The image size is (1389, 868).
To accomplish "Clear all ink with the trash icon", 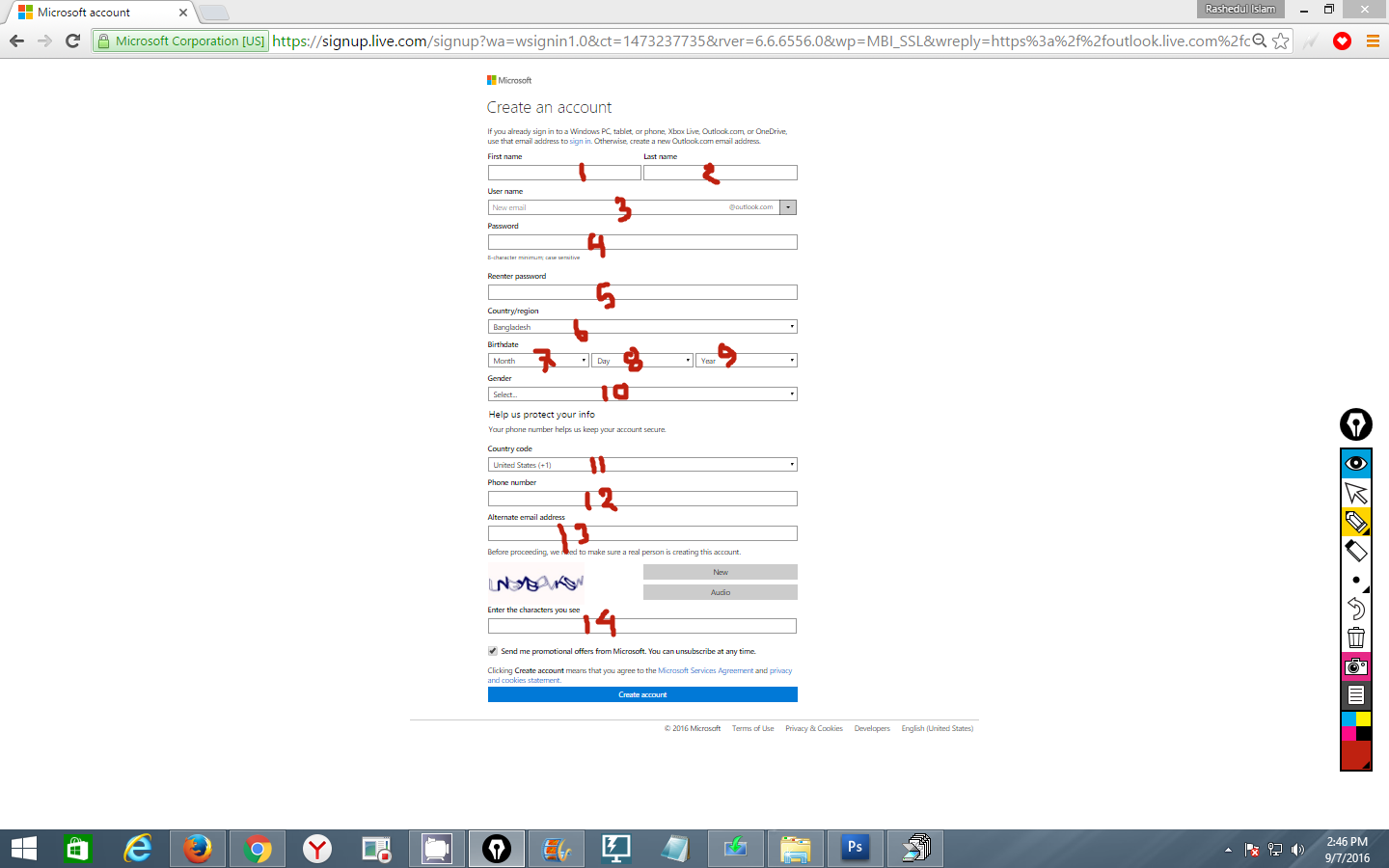I will tap(1356, 637).
